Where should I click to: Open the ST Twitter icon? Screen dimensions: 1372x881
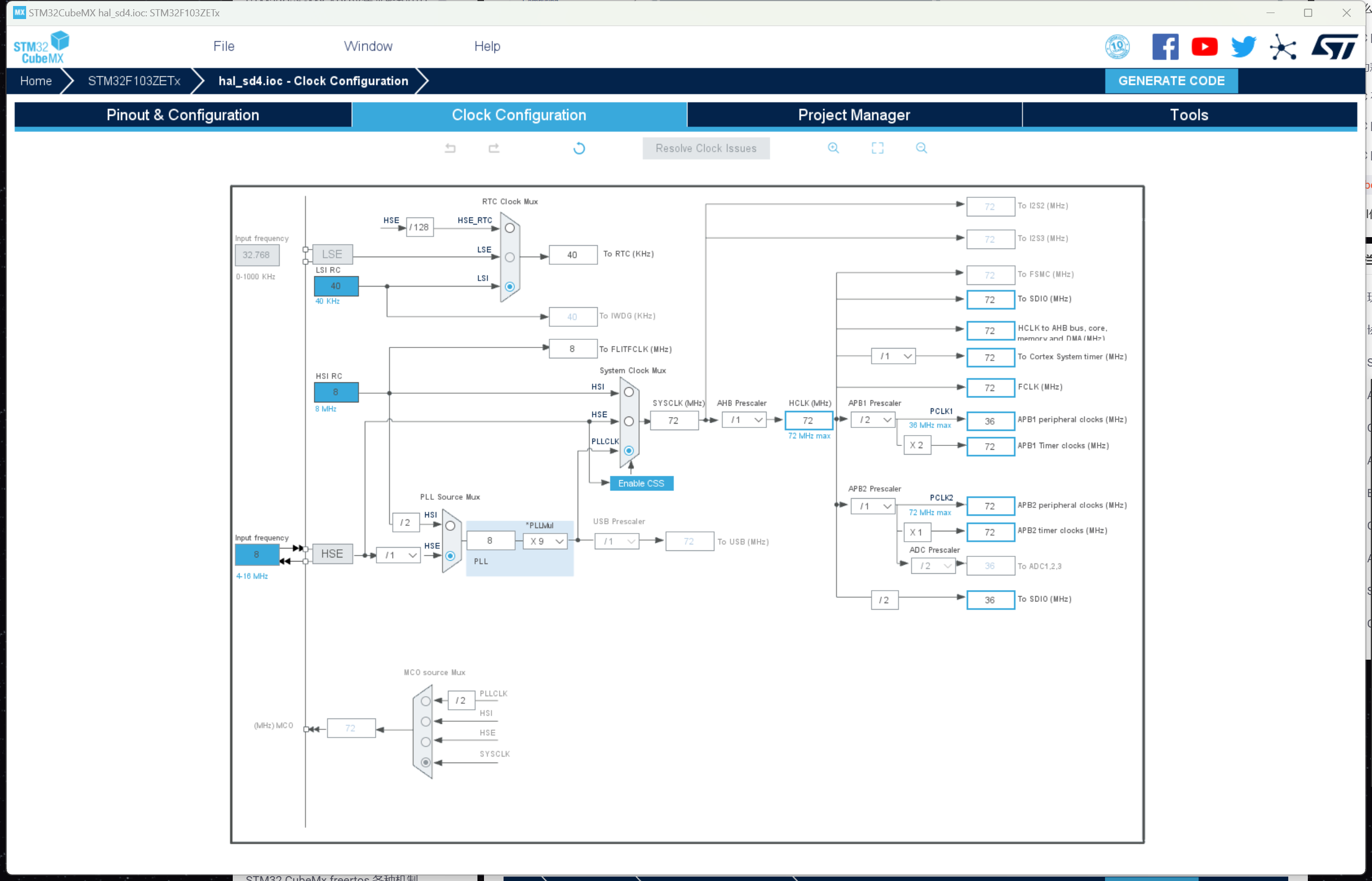(1243, 46)
